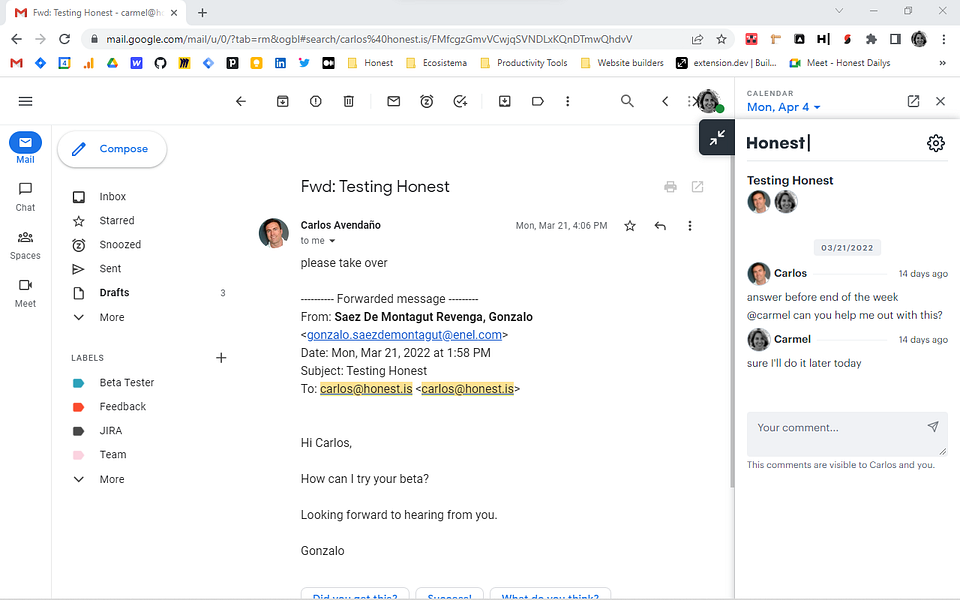
Task: Click the first carlos@honest.is link
Action: (x=366, y=389)
